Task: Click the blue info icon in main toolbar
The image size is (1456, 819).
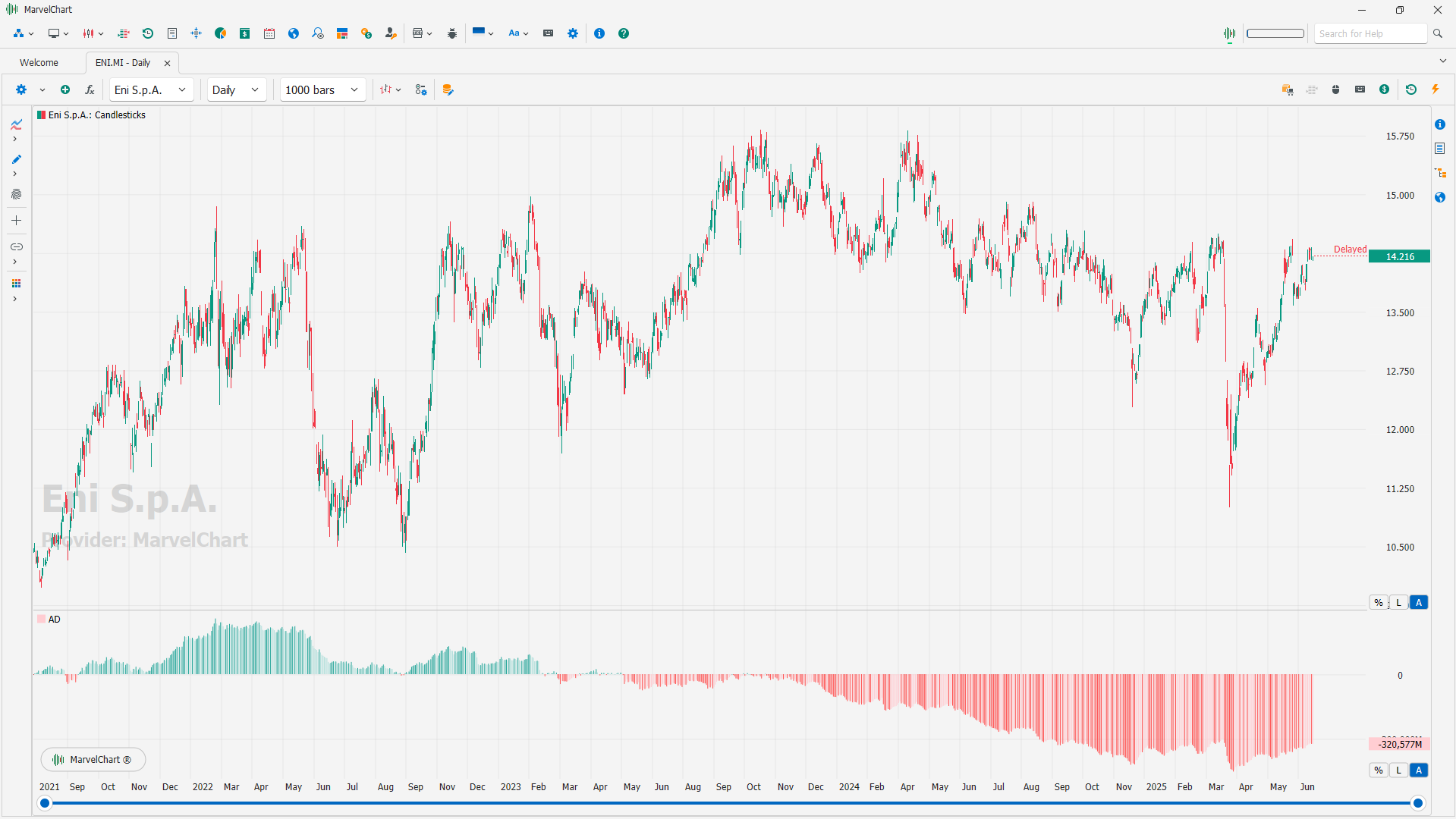Action: [599, 33]
